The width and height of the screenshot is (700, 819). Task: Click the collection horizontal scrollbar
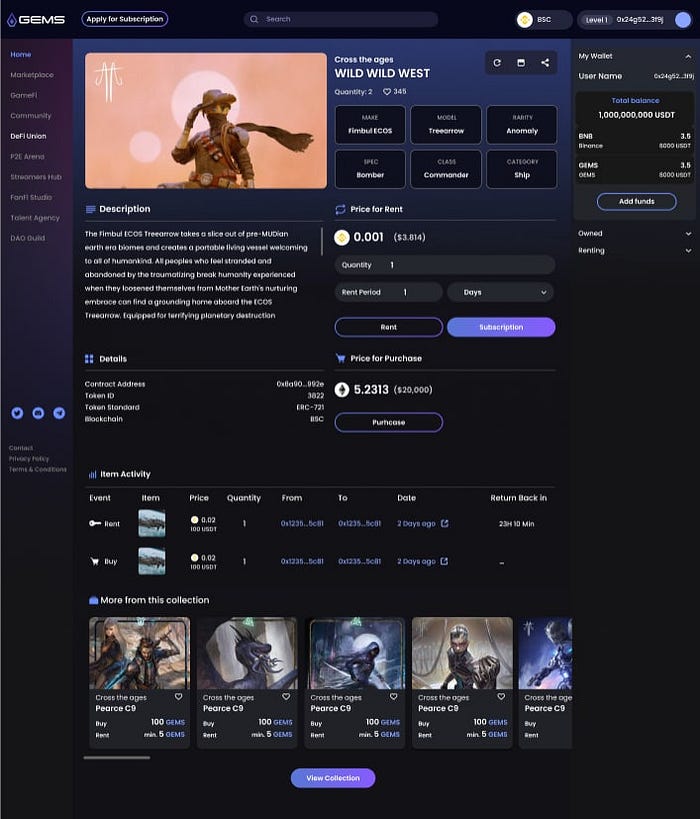(116, 757)
